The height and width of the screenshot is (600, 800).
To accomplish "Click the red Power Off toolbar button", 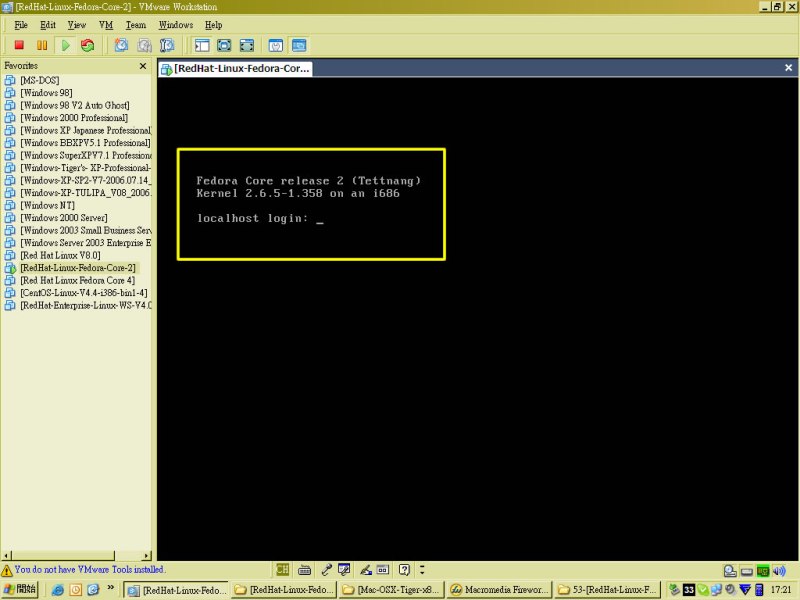I will click(19, 45).
